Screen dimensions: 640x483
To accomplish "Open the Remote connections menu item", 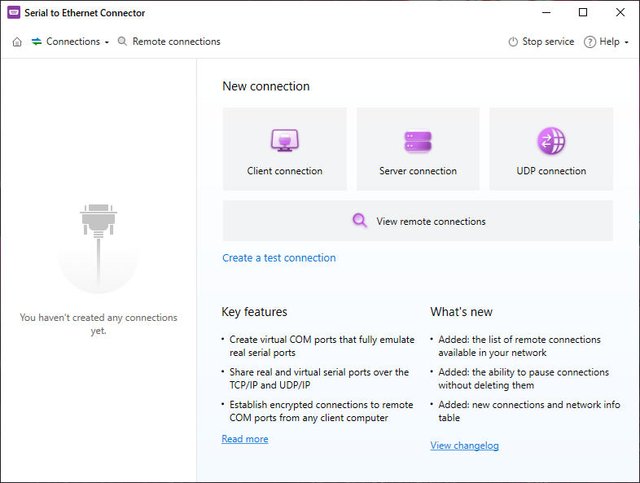I will [176, 42].
